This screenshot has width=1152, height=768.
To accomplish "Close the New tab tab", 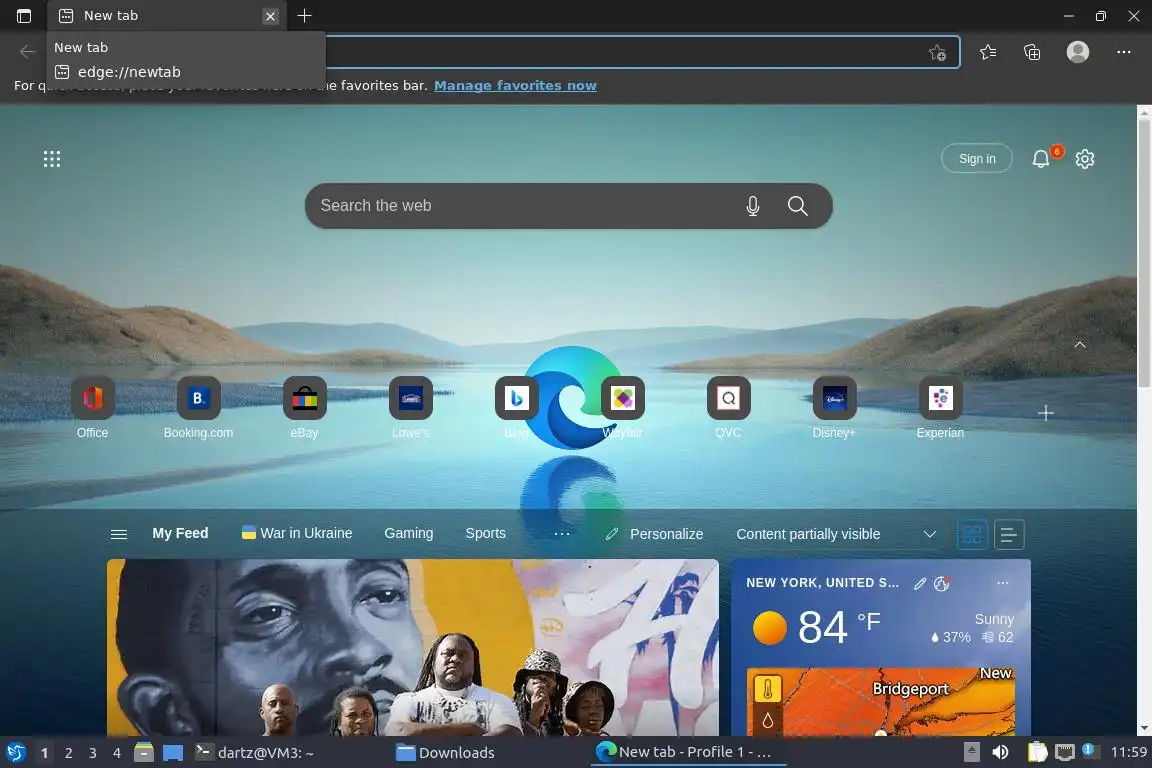I will (x=270, y=16).
